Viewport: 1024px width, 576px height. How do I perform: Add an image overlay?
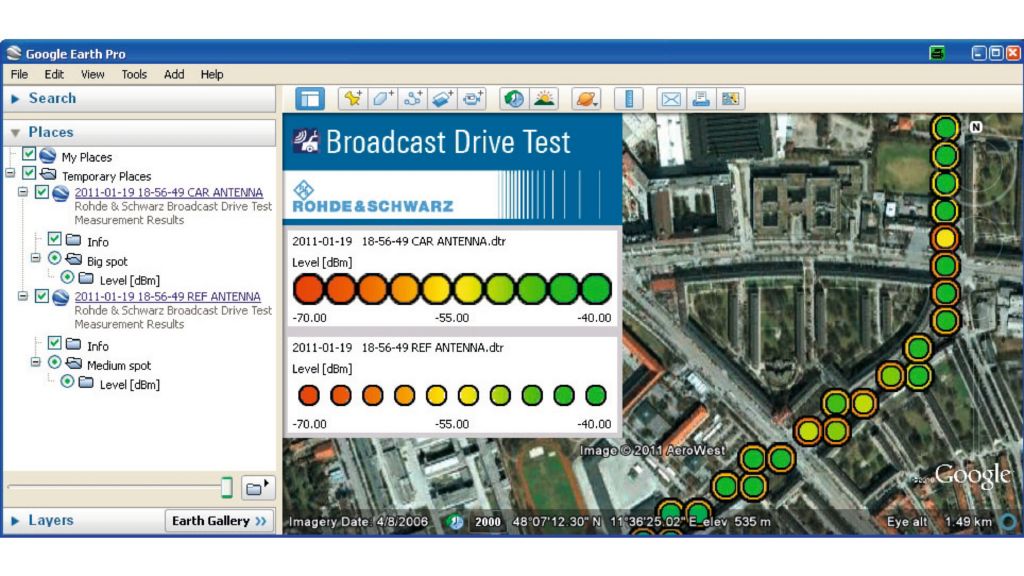coord(442,98)
